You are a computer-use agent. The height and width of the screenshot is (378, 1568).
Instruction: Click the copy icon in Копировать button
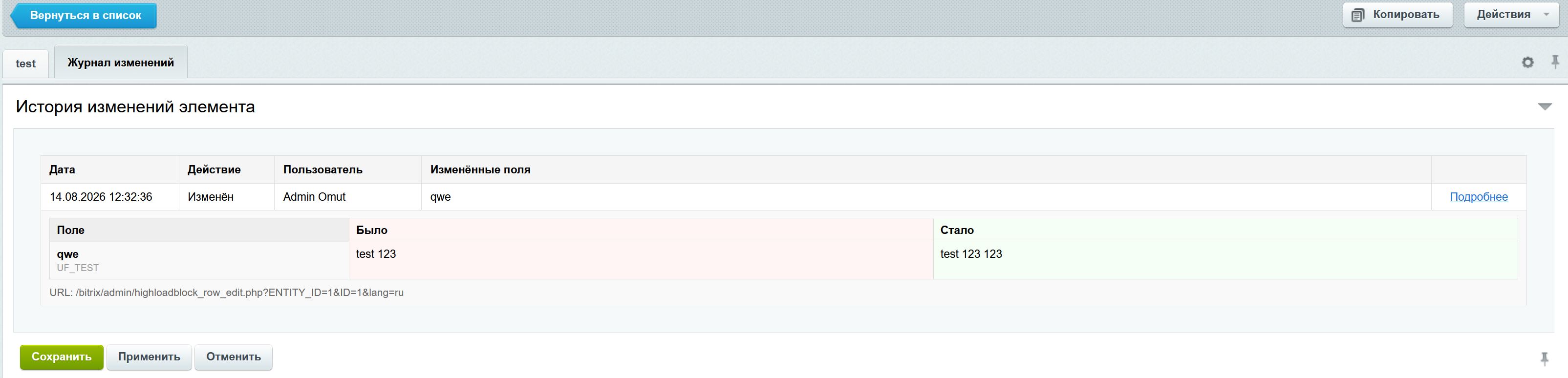pos(1357,15)
